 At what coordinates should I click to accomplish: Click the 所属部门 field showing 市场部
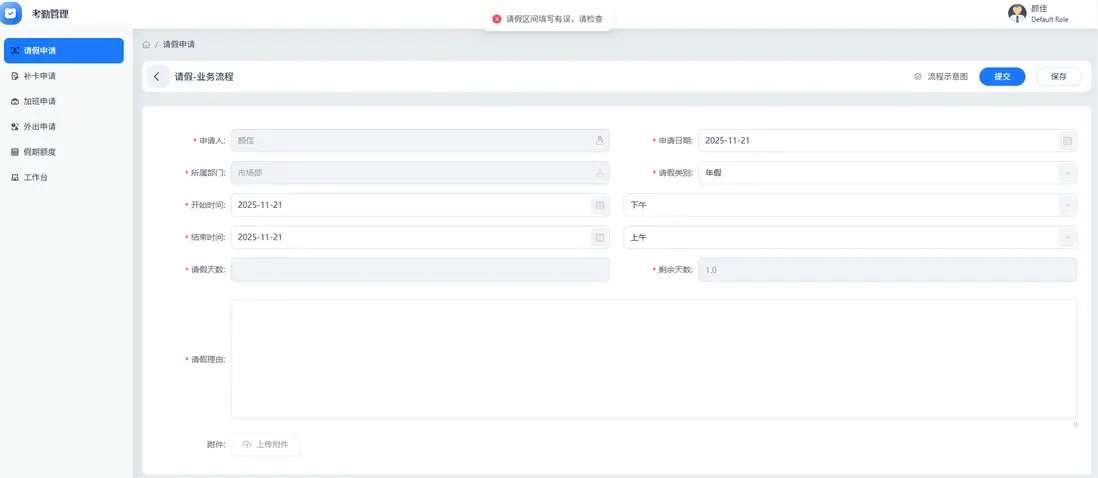[420, 173]
